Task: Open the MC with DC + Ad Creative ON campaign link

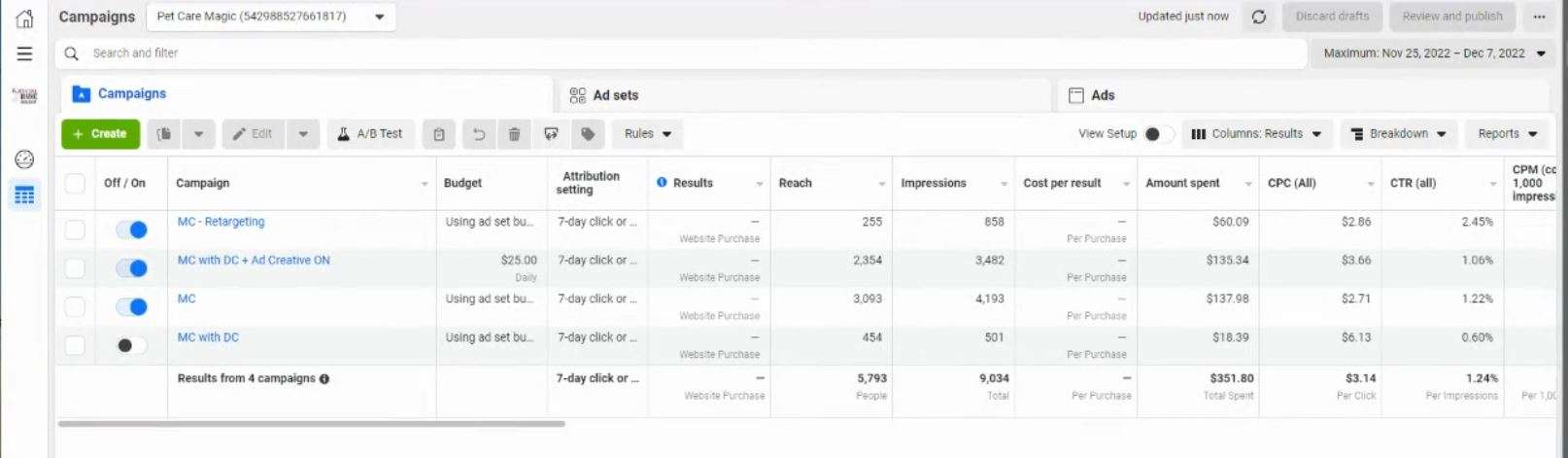Action: pos(254,260)
